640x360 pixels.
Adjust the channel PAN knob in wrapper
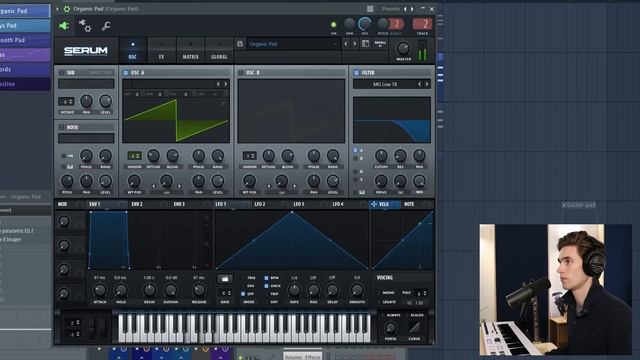point(349,24)
